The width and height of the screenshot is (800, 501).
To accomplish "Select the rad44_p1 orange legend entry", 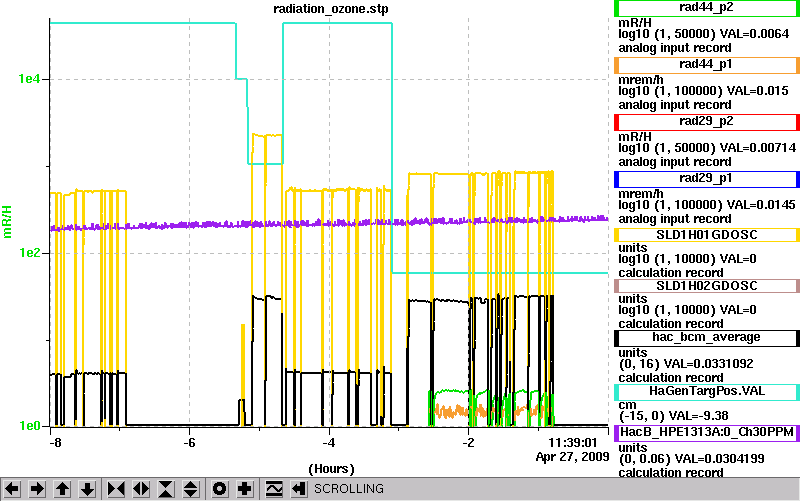I will click(x=706, y=65).
